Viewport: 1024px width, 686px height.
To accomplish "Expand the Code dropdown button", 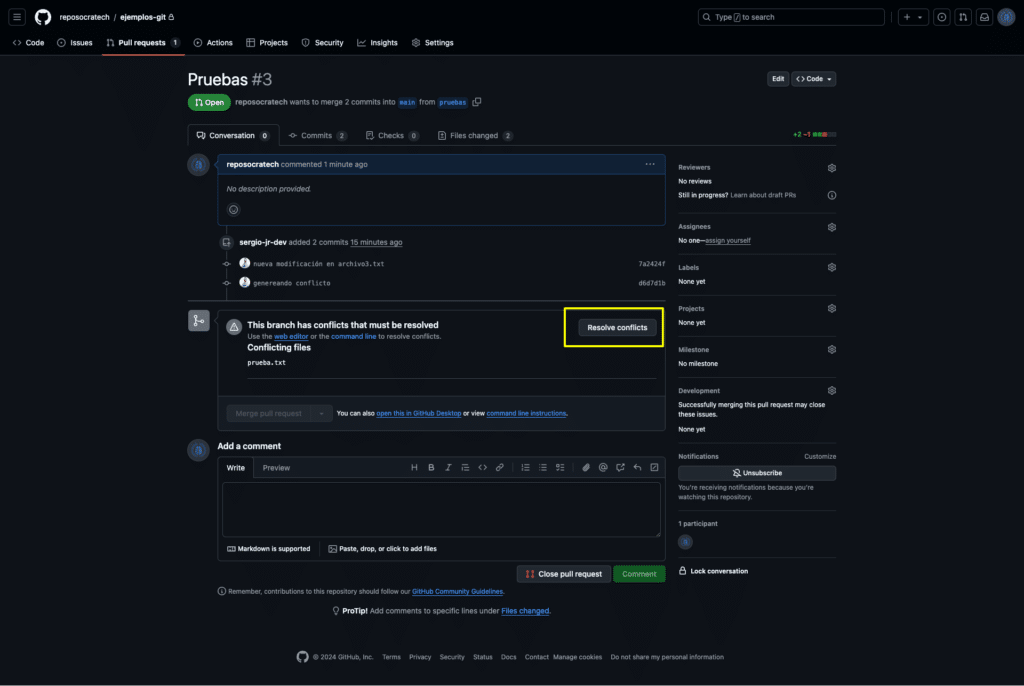I will tap(814, 79).
